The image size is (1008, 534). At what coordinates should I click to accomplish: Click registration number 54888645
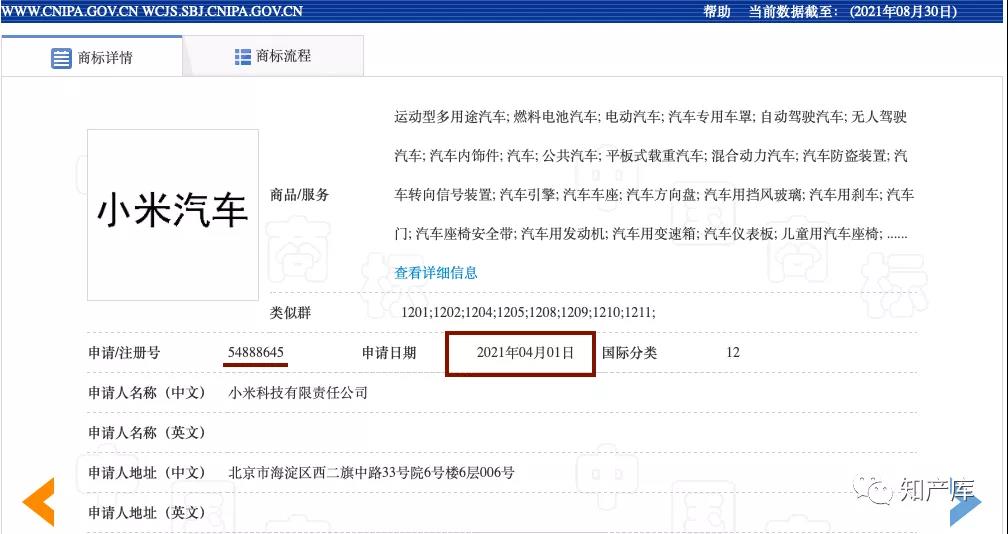click(256, 353)
